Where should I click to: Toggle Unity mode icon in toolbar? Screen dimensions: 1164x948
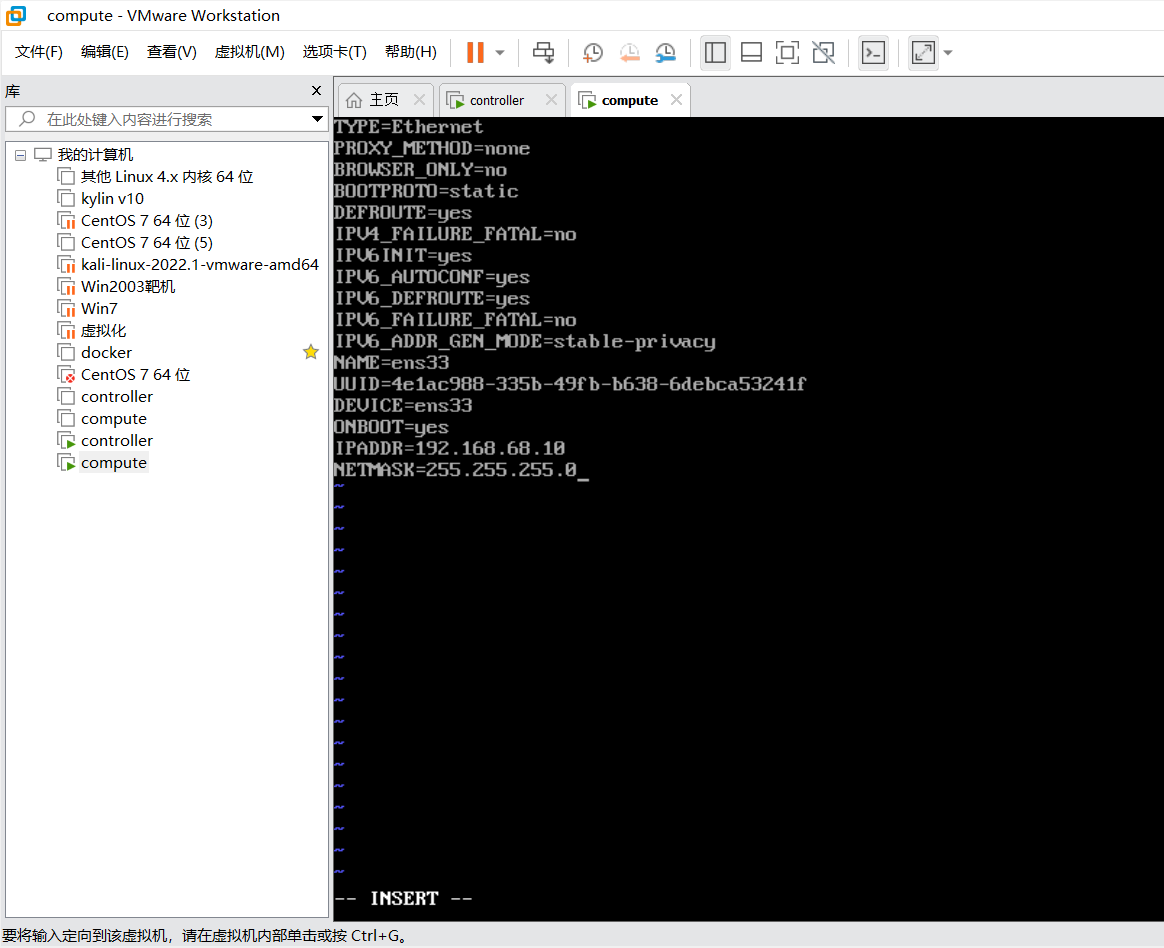pyautogui.click(x=823, y=52)
